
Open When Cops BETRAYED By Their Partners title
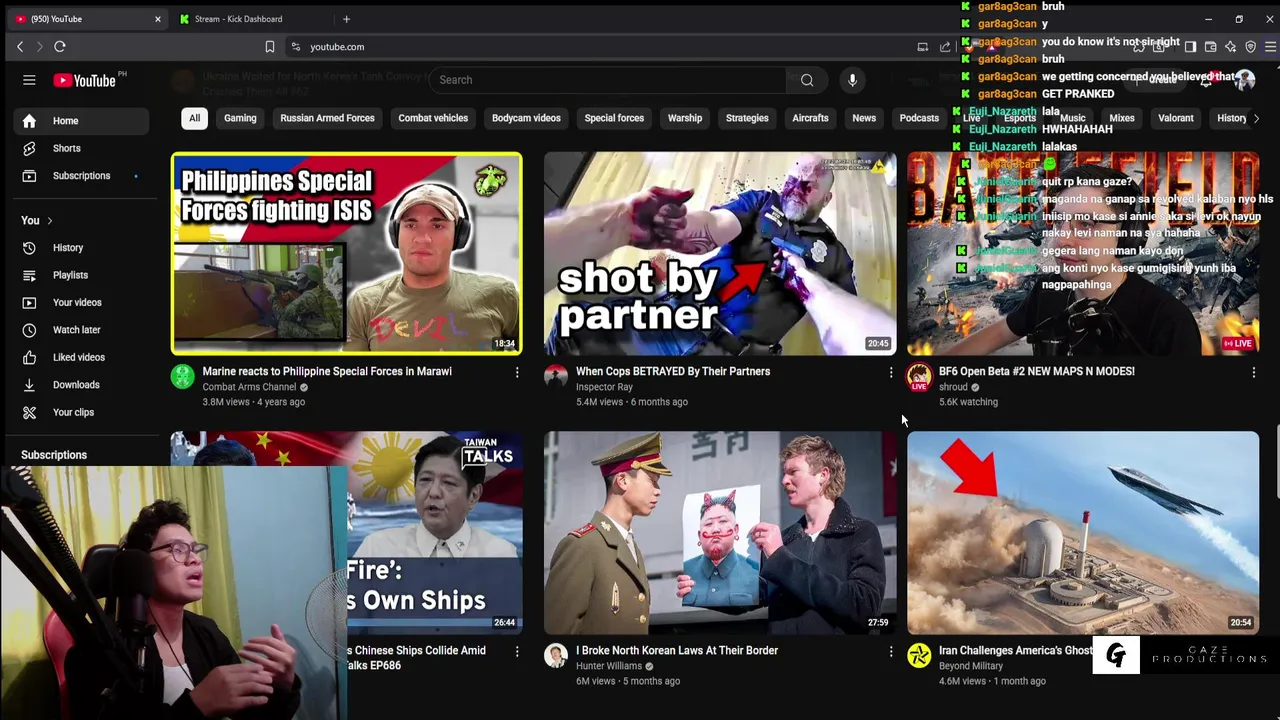pos(673,371)
